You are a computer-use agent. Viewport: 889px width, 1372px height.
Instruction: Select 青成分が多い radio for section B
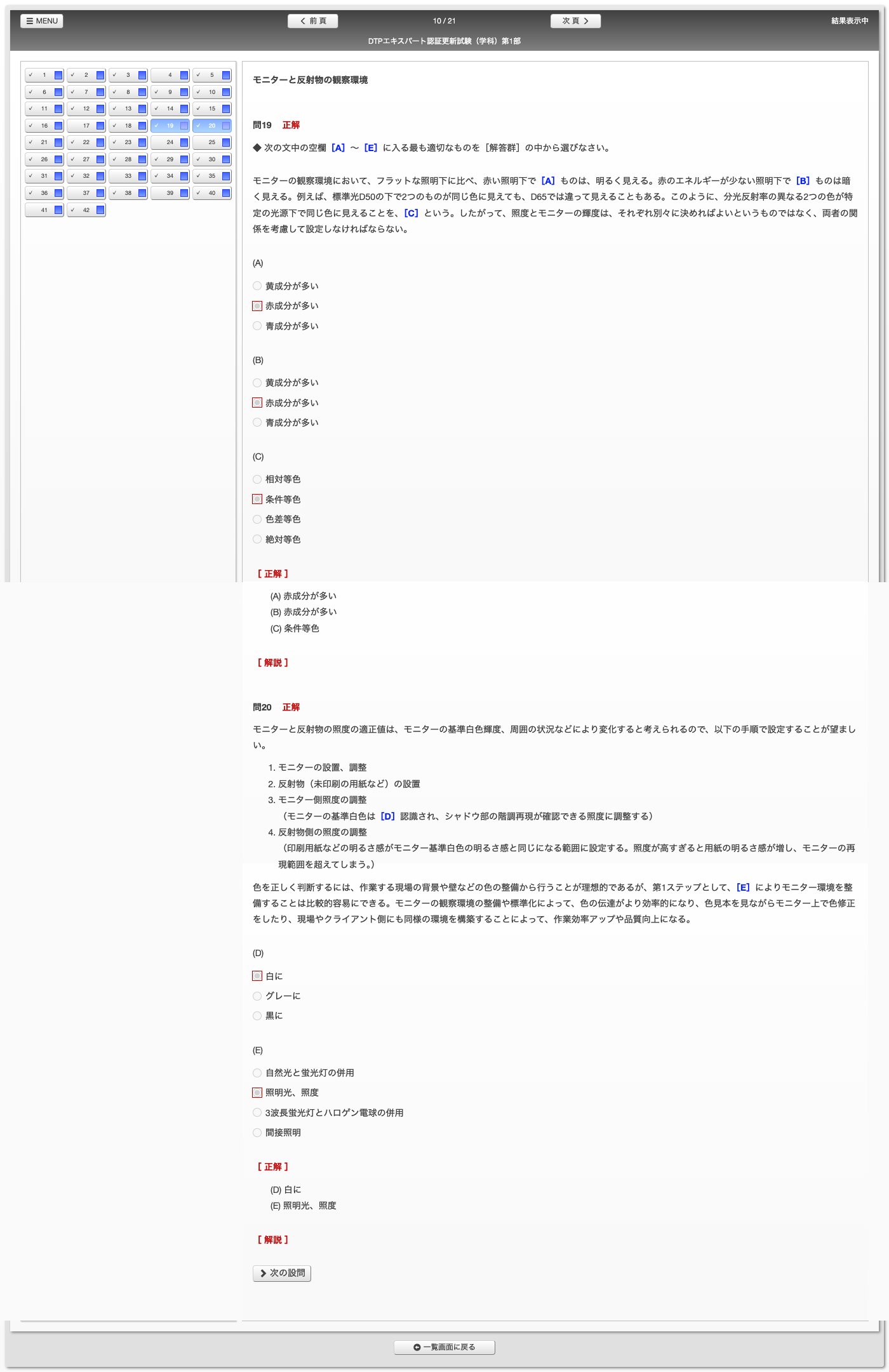coord(257,423)
